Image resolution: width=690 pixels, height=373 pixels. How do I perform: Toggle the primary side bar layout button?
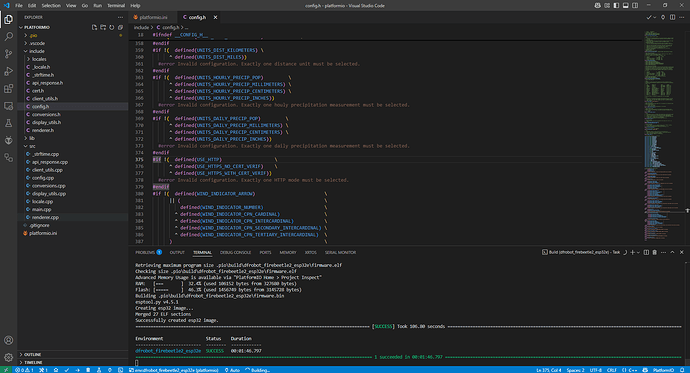(616, 5)
